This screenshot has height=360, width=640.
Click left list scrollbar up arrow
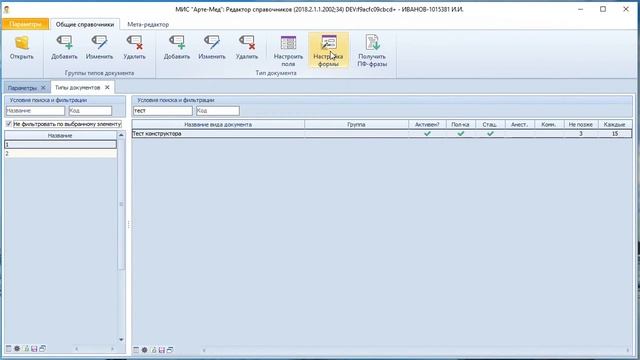(121, 135)
